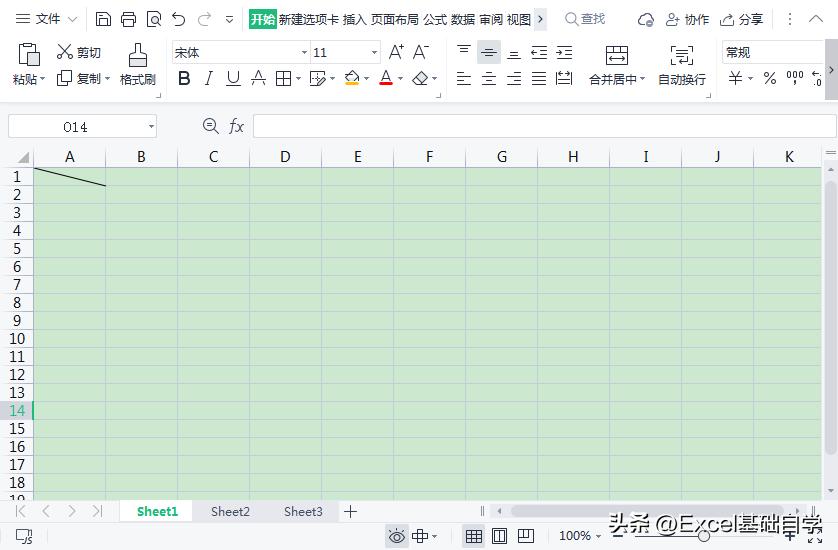Image resolution: width=838 pixels, height=550 pixels.
Task: Apply thousands separator 000 format
Action: pos(795,79)
